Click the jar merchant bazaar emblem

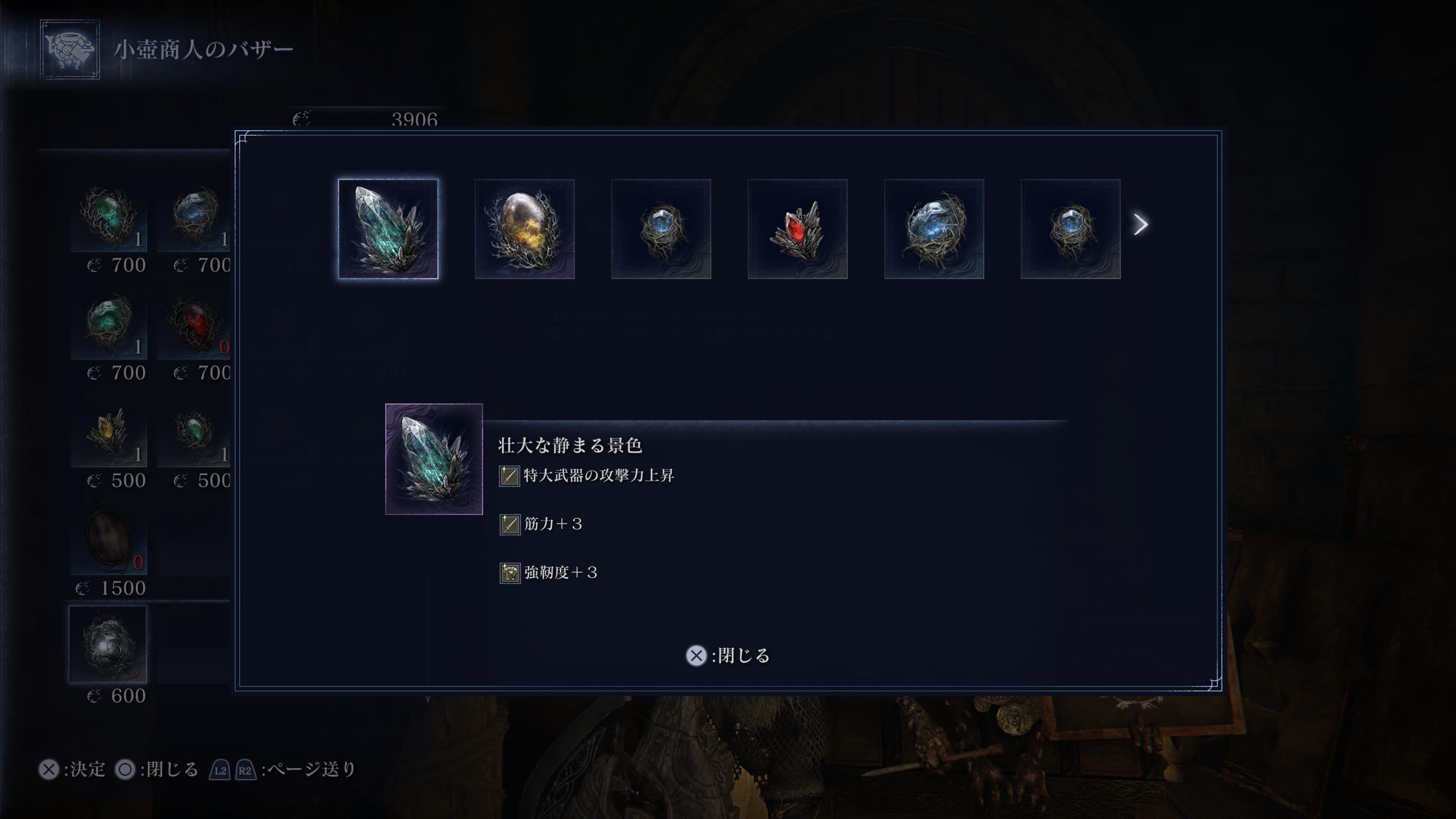pos(70,49)
